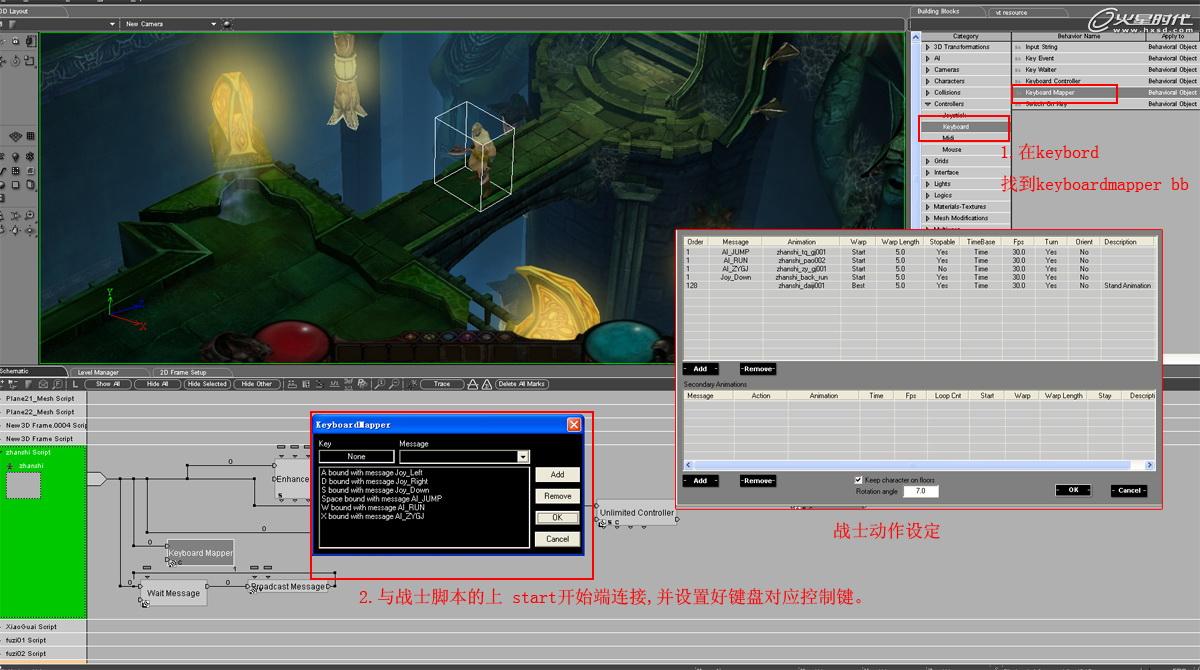Click the Rotation angle input field
The width and height of the screenshot is (1200, 670).
click(x=920, y=492)
